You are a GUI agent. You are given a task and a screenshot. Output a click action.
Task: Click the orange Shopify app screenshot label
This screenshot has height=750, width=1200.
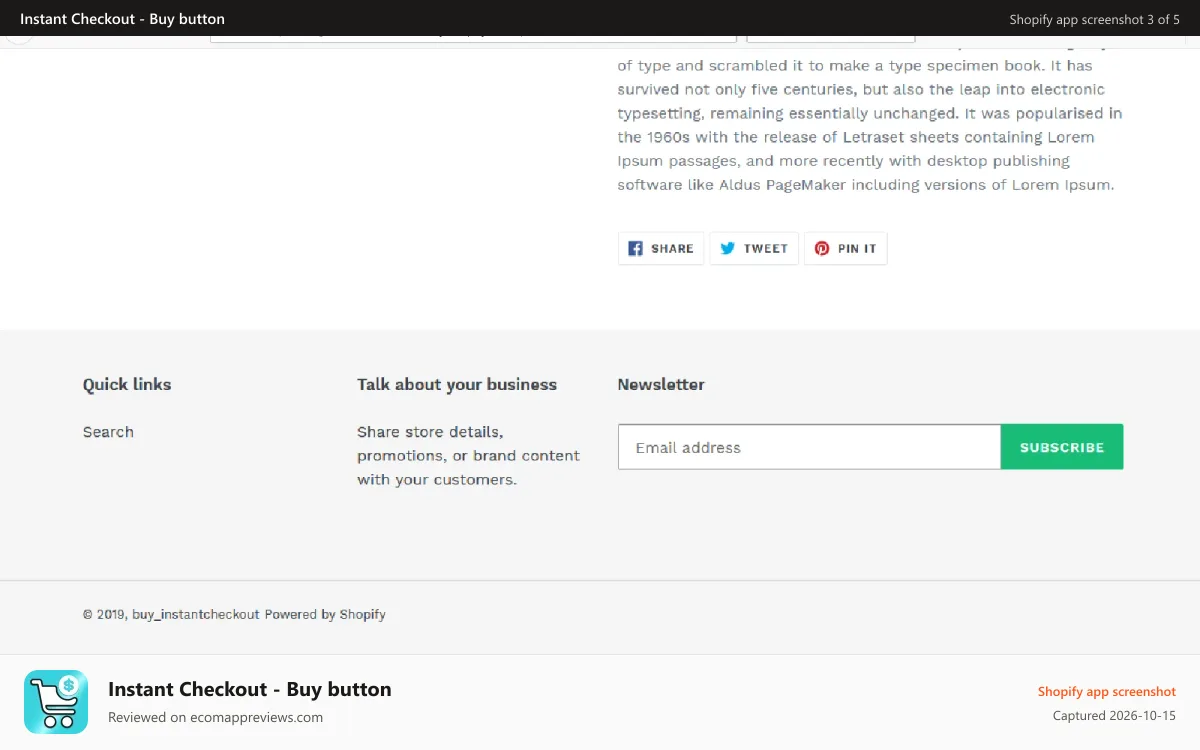[1107, 692]
